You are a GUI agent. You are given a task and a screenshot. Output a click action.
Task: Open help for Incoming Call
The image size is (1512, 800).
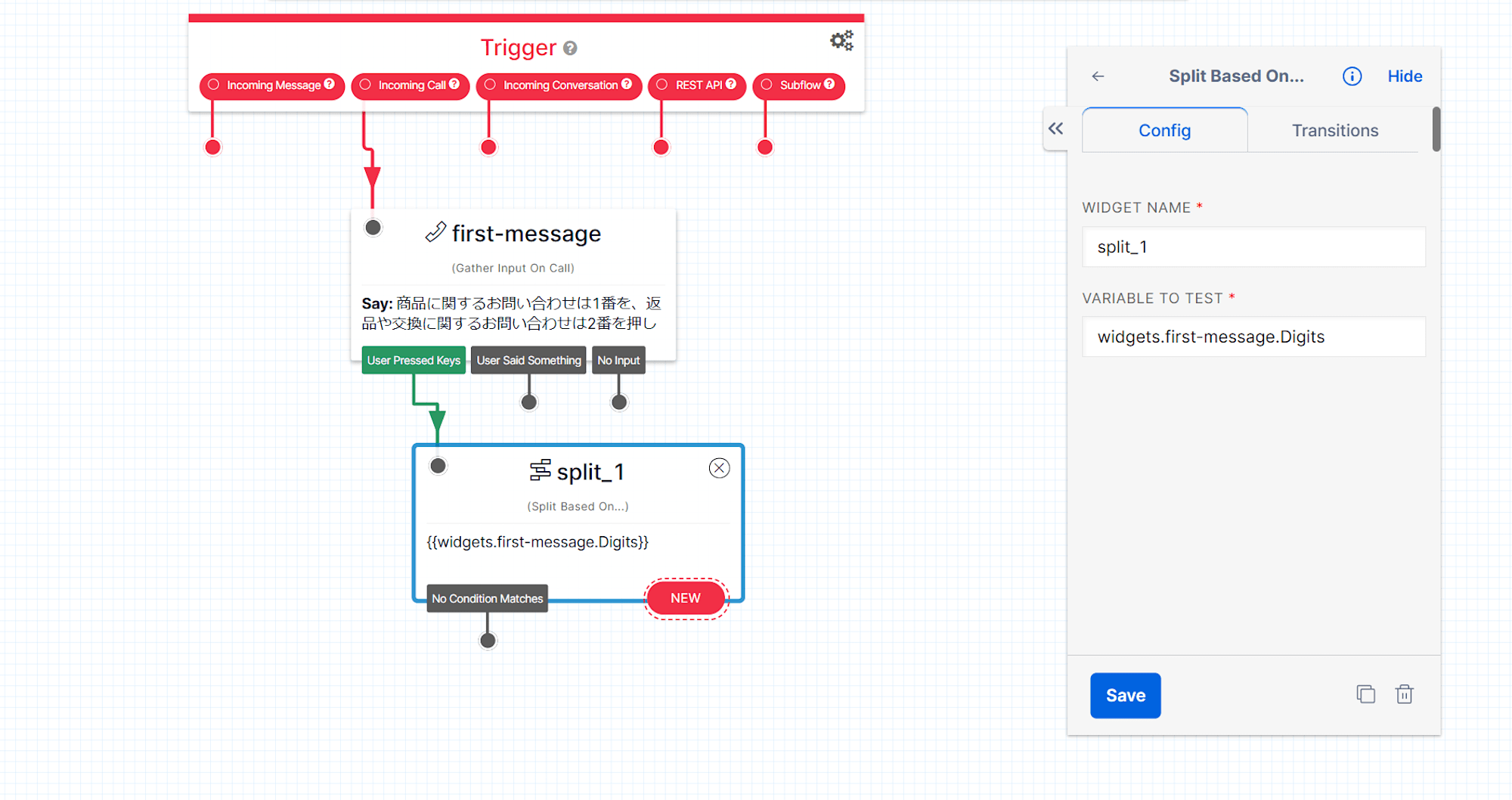(454, 84)
